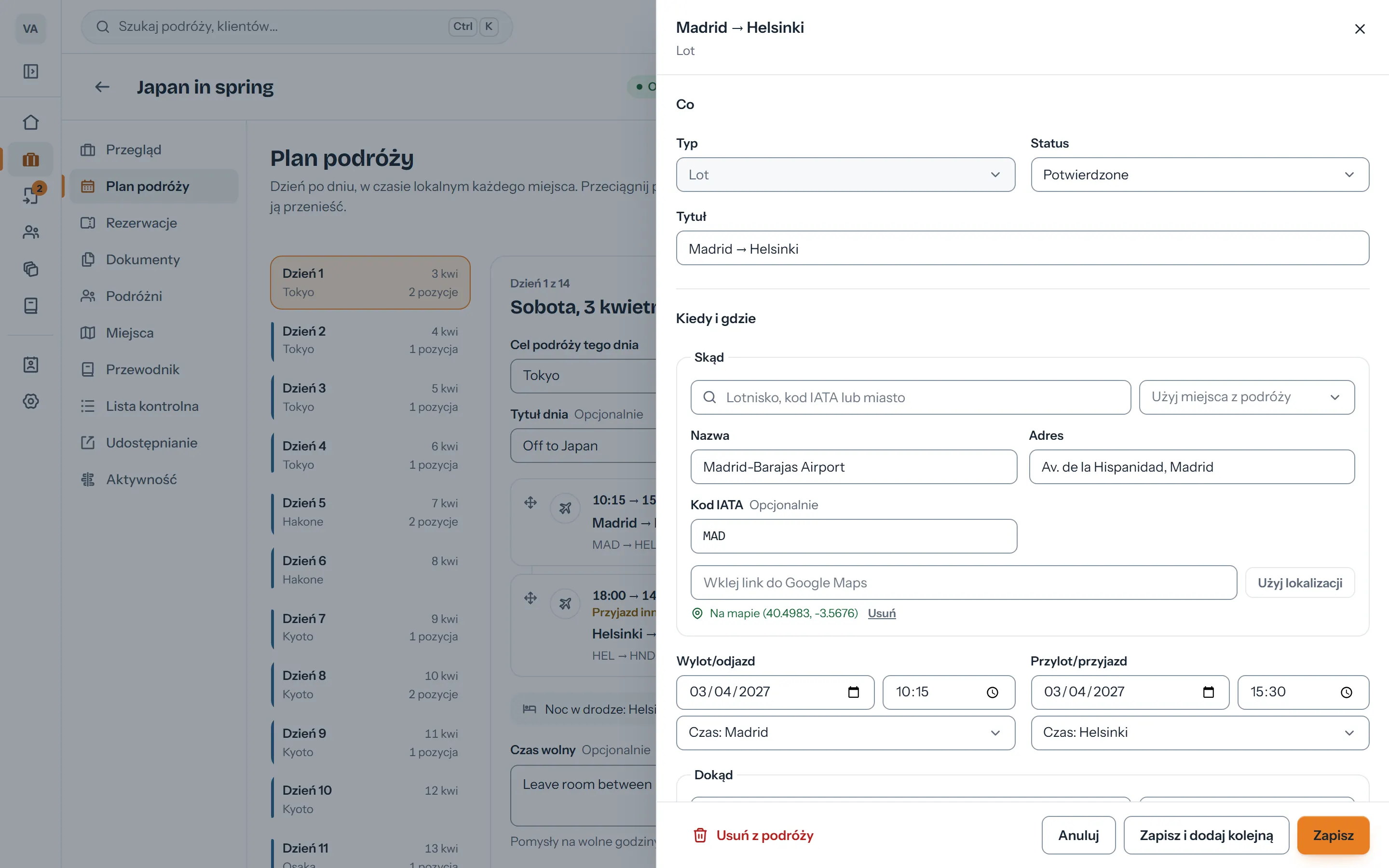
Task: Click bed icon in Noc w drodze row
Action: [529, 709]
